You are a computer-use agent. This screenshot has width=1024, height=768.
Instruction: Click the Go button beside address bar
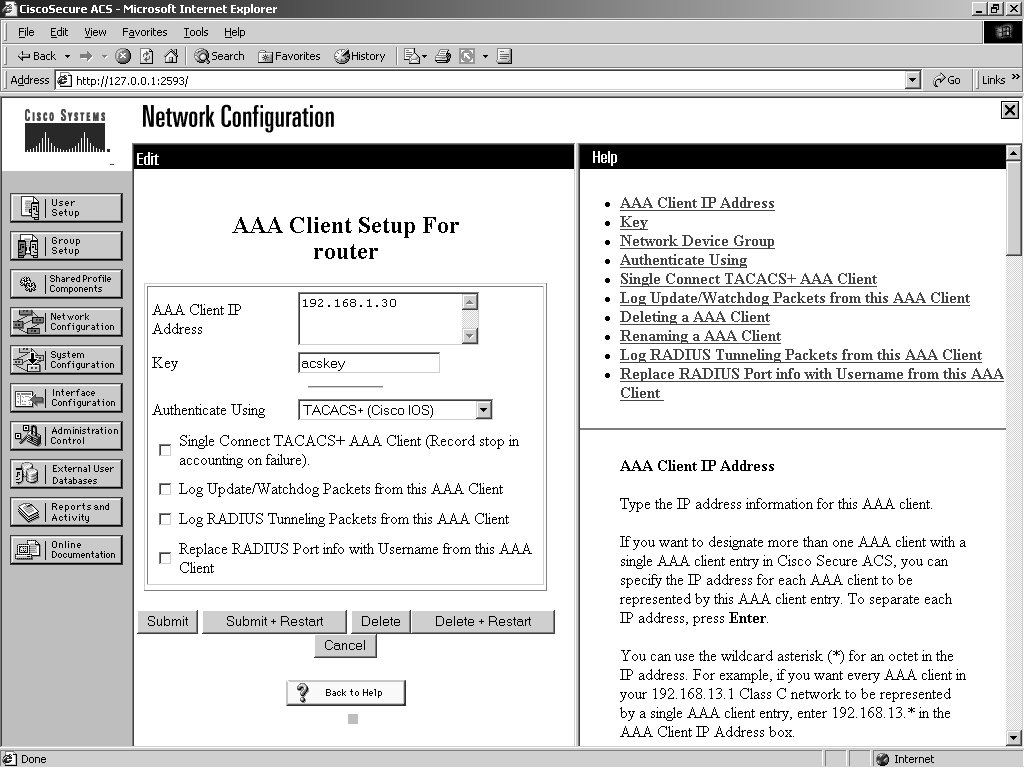coord(947,80)
